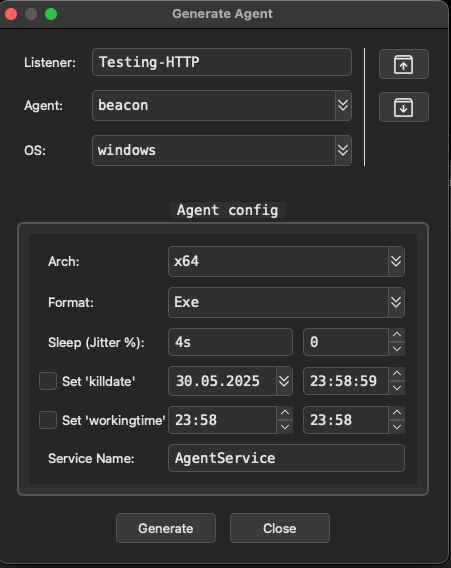Click the Sleep field containing 4s
Viewport: 451px width, 568px height.
(230, 342)
